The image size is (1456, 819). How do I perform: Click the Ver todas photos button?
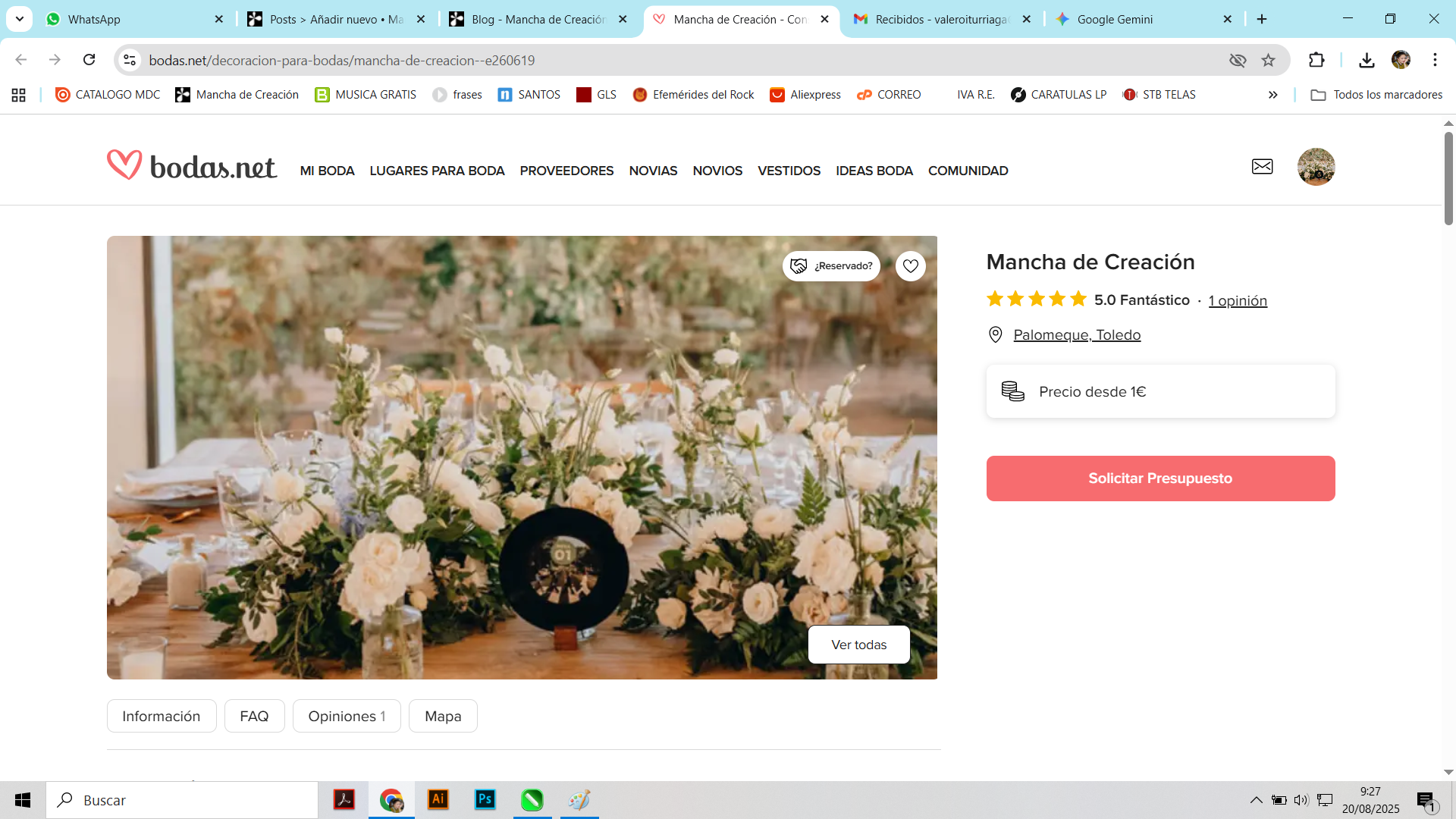[858, 645]
